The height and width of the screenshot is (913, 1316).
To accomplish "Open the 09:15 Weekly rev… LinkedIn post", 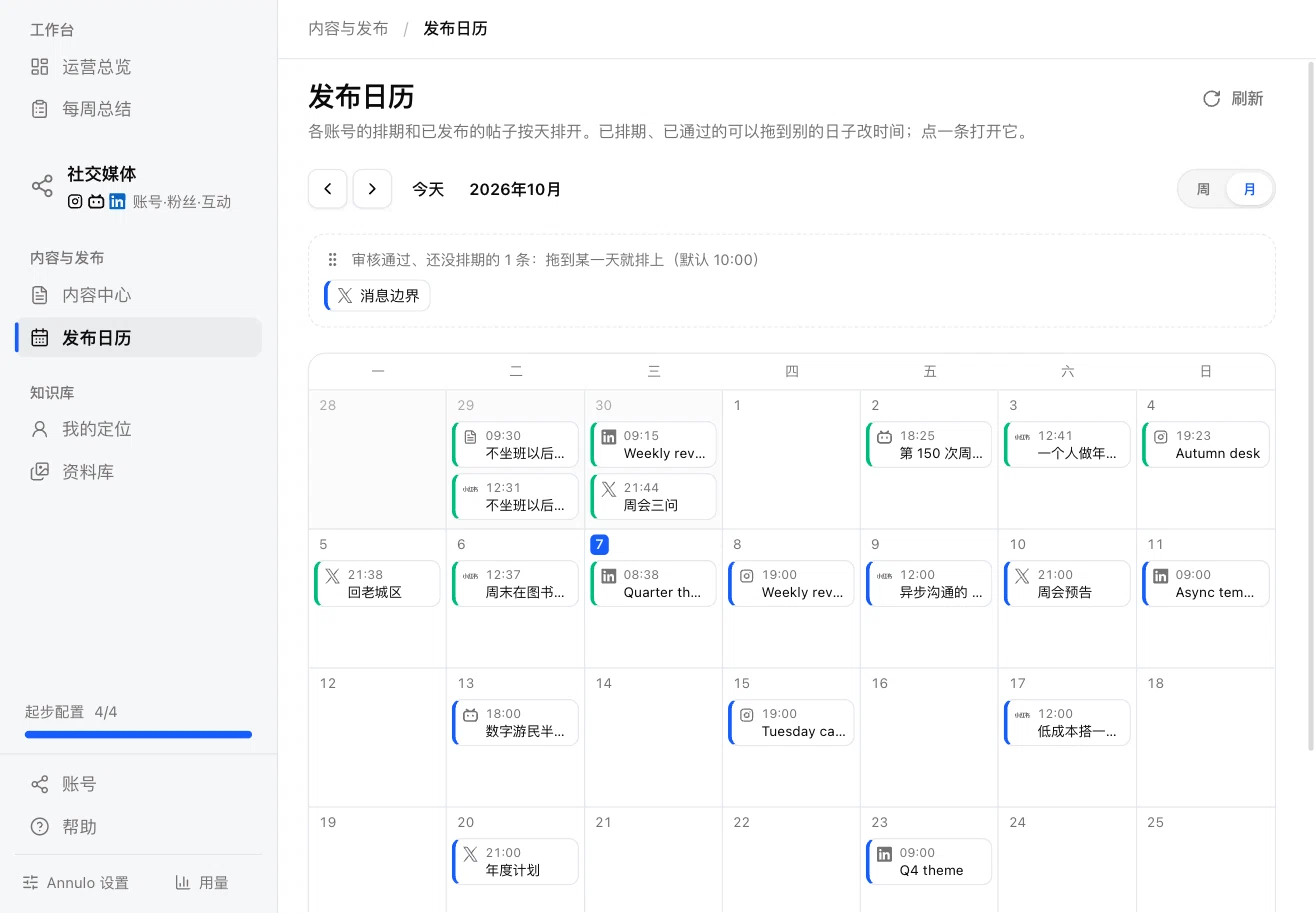I will (653, 444).
